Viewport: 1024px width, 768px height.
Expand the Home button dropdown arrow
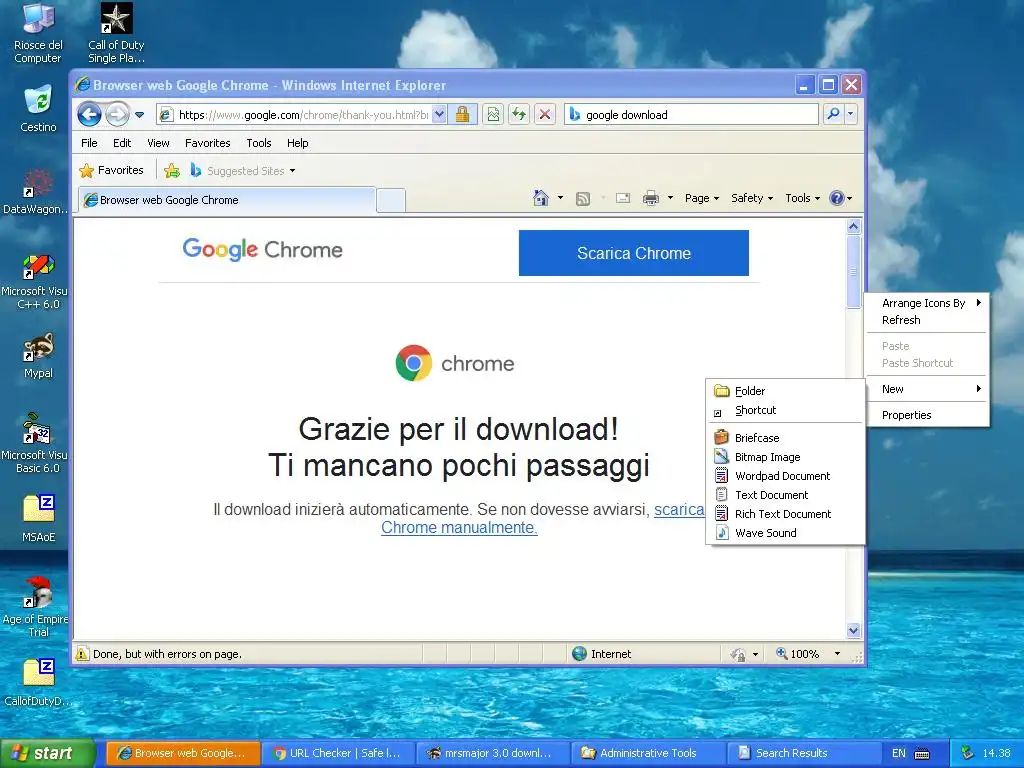560,198
